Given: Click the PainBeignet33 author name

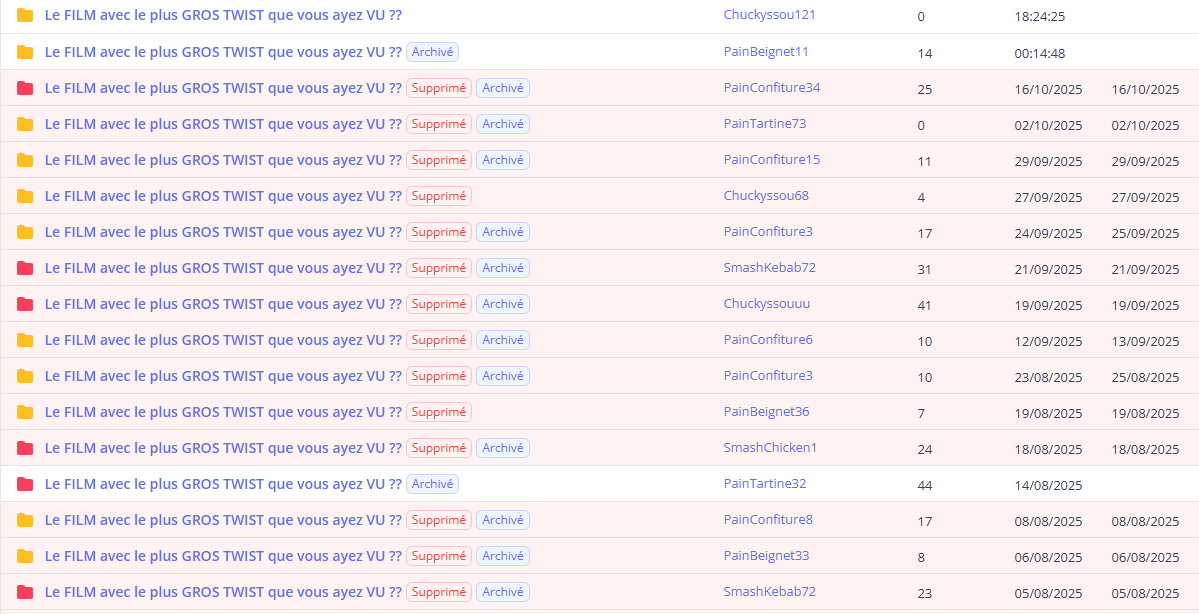Looking at the screenshot, I should click(766, 556).
